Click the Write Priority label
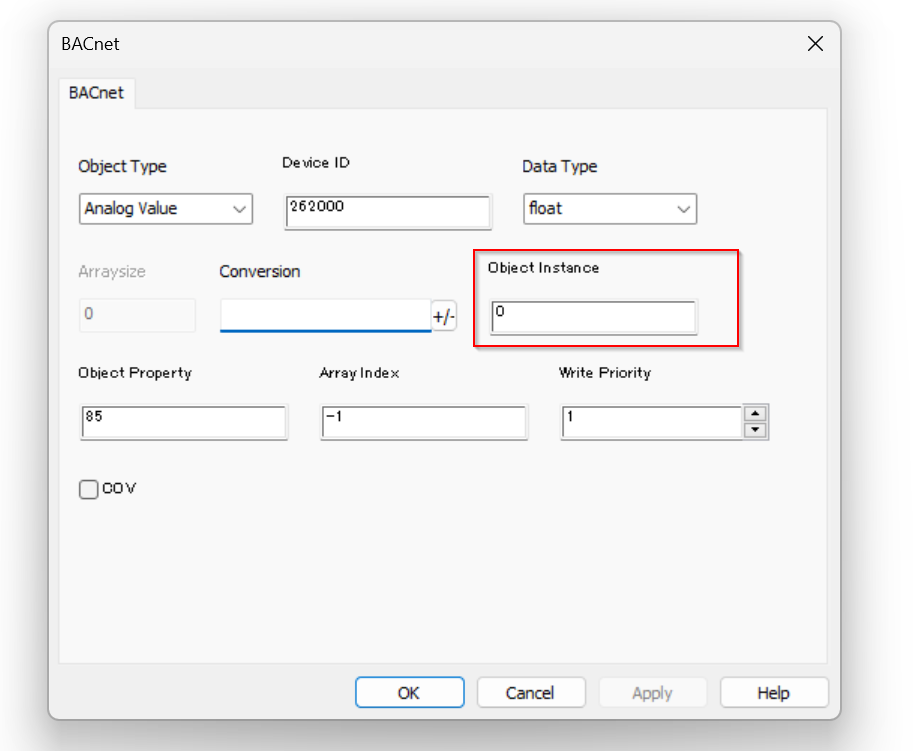The width and height of the screenshot is (913, 751). [605, 373]
